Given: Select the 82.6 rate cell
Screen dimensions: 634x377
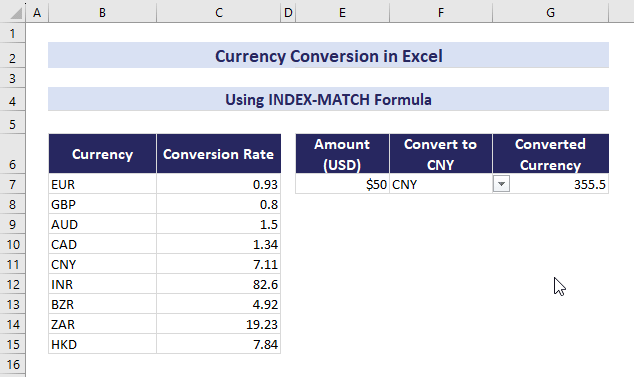Looking at the screenshot, I should (219, 284).
